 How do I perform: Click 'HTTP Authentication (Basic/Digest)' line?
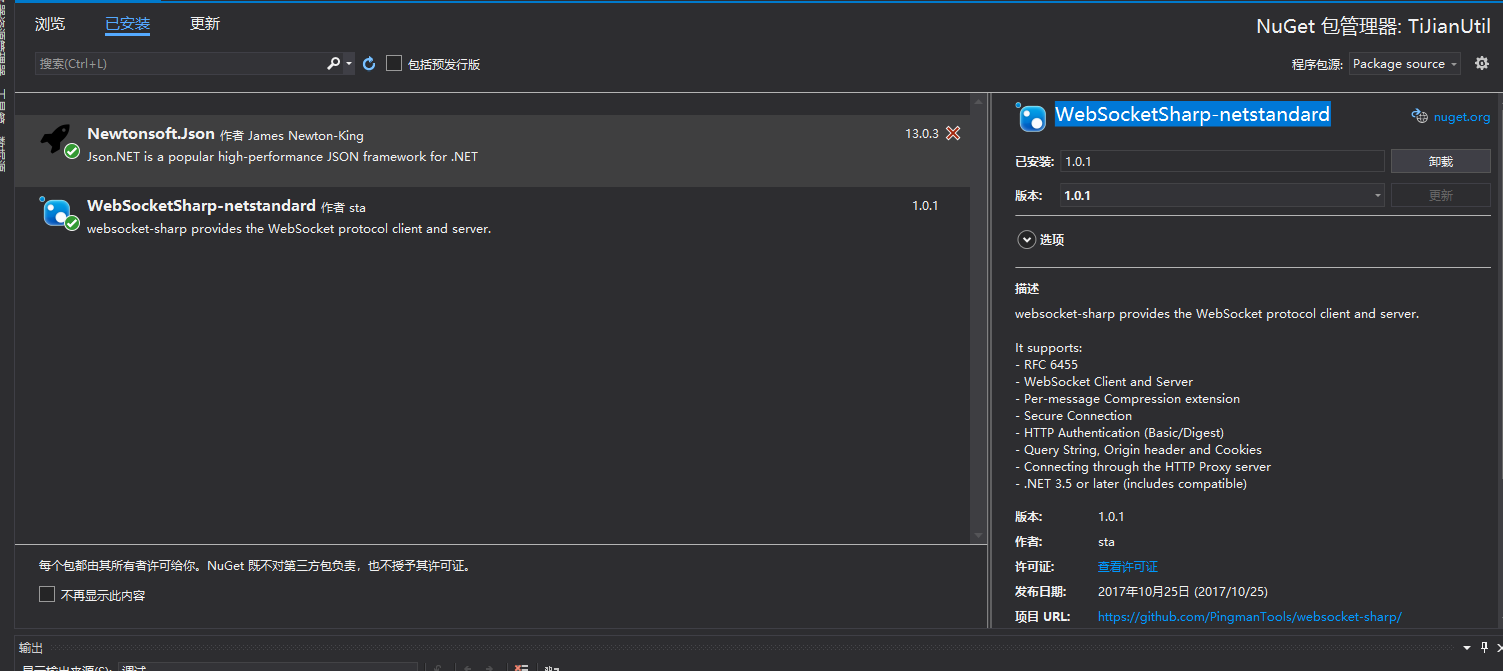tap(1119, 432)
